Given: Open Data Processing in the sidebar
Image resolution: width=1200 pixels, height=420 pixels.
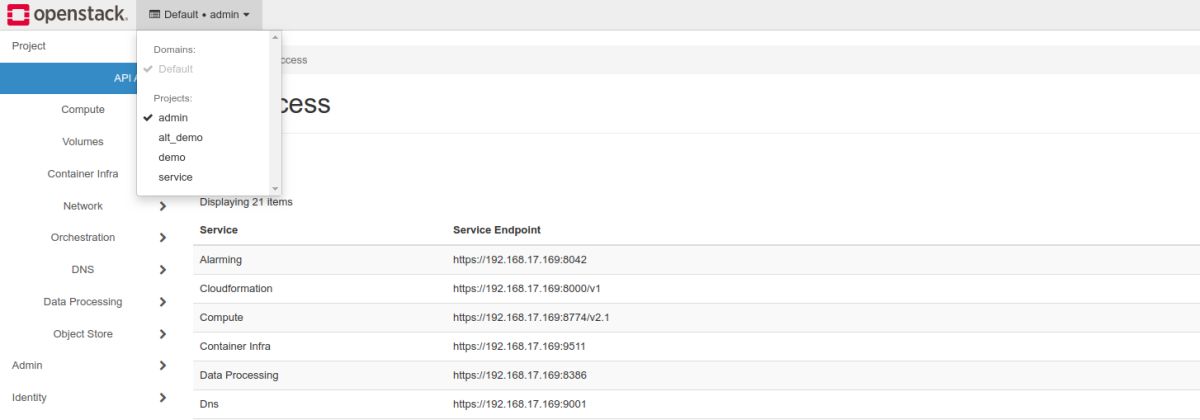Looking at the screenshot, I should point(83,302).
